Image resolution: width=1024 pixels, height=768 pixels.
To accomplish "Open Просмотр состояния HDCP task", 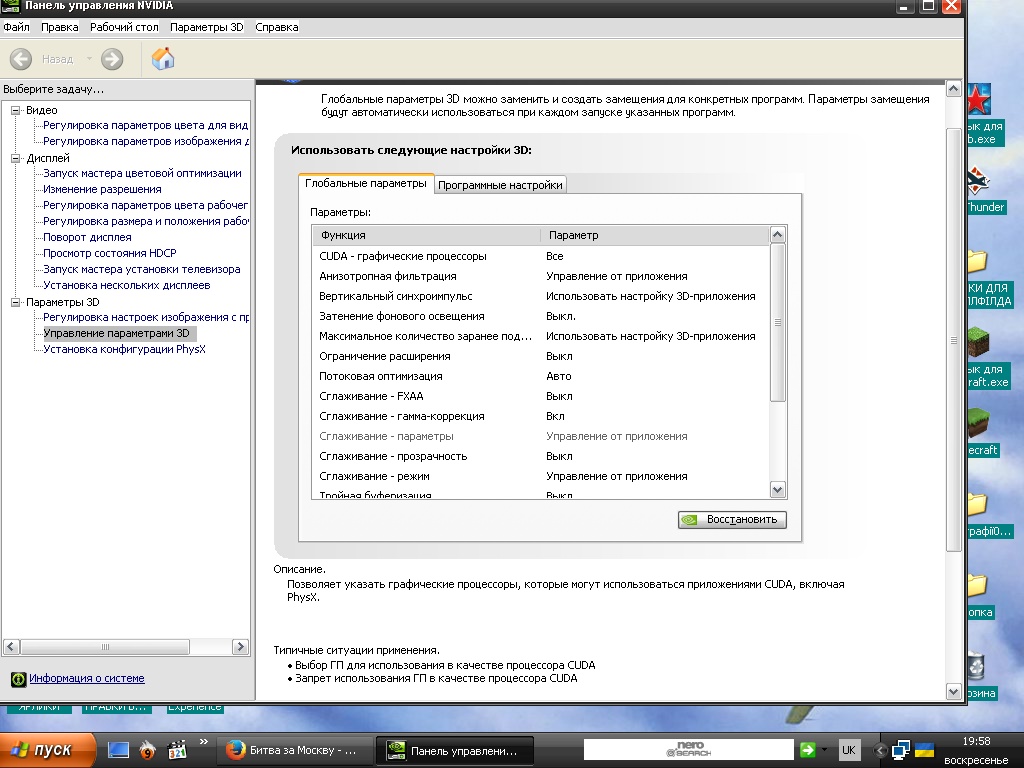I will click(109, 253).
